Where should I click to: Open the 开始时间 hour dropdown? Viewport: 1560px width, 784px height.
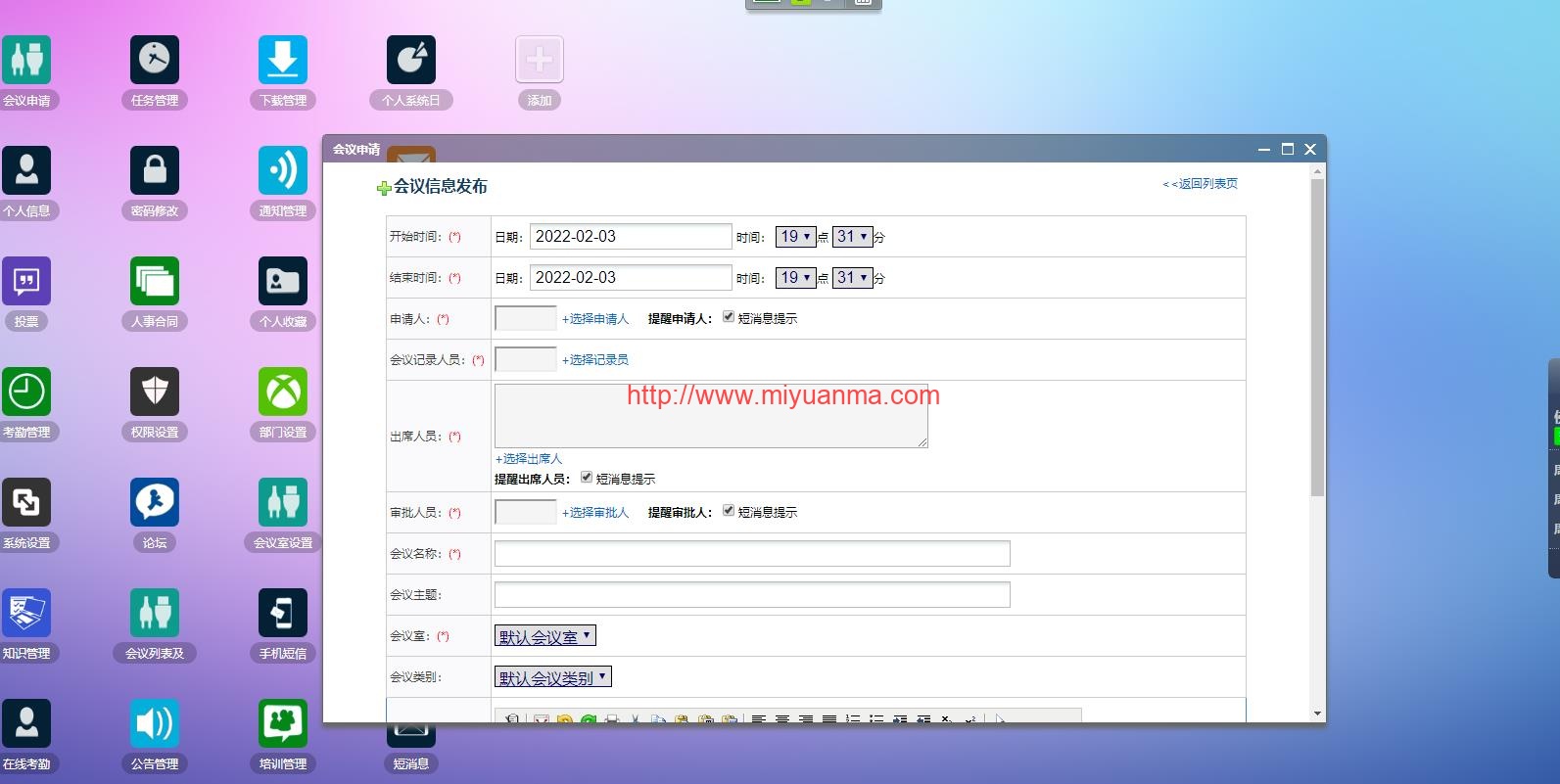(795, 237)
